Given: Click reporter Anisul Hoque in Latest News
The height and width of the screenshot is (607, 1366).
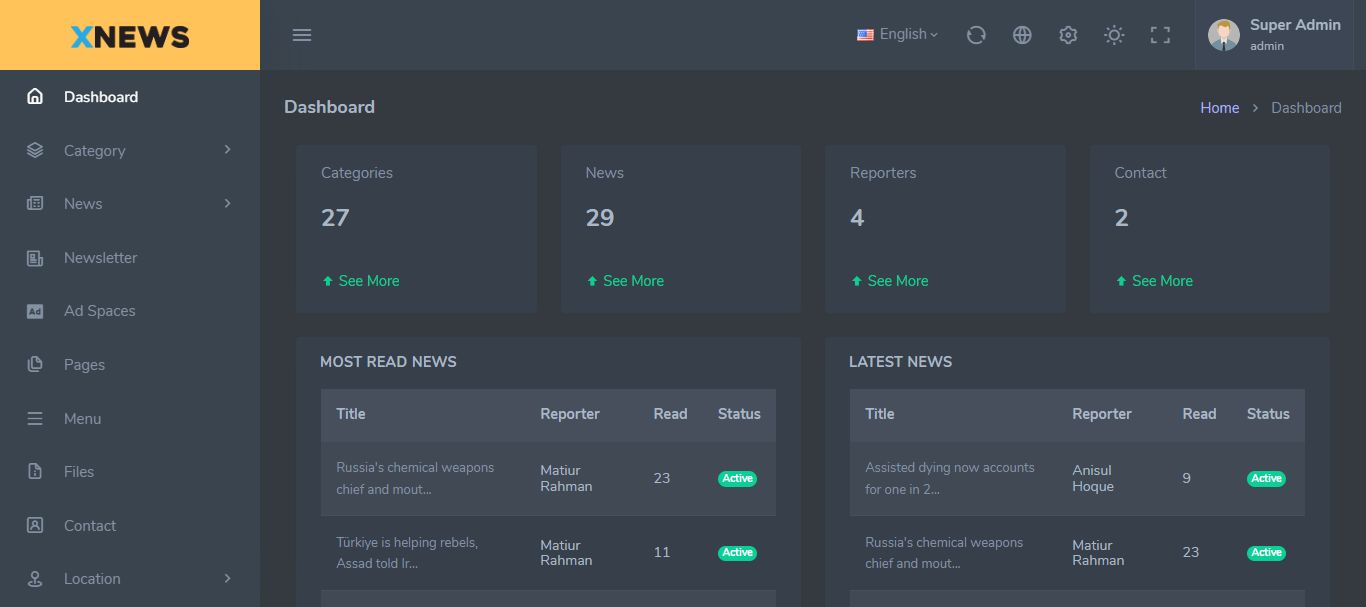Looking at the screenshot, I should tap(1093, 478).
